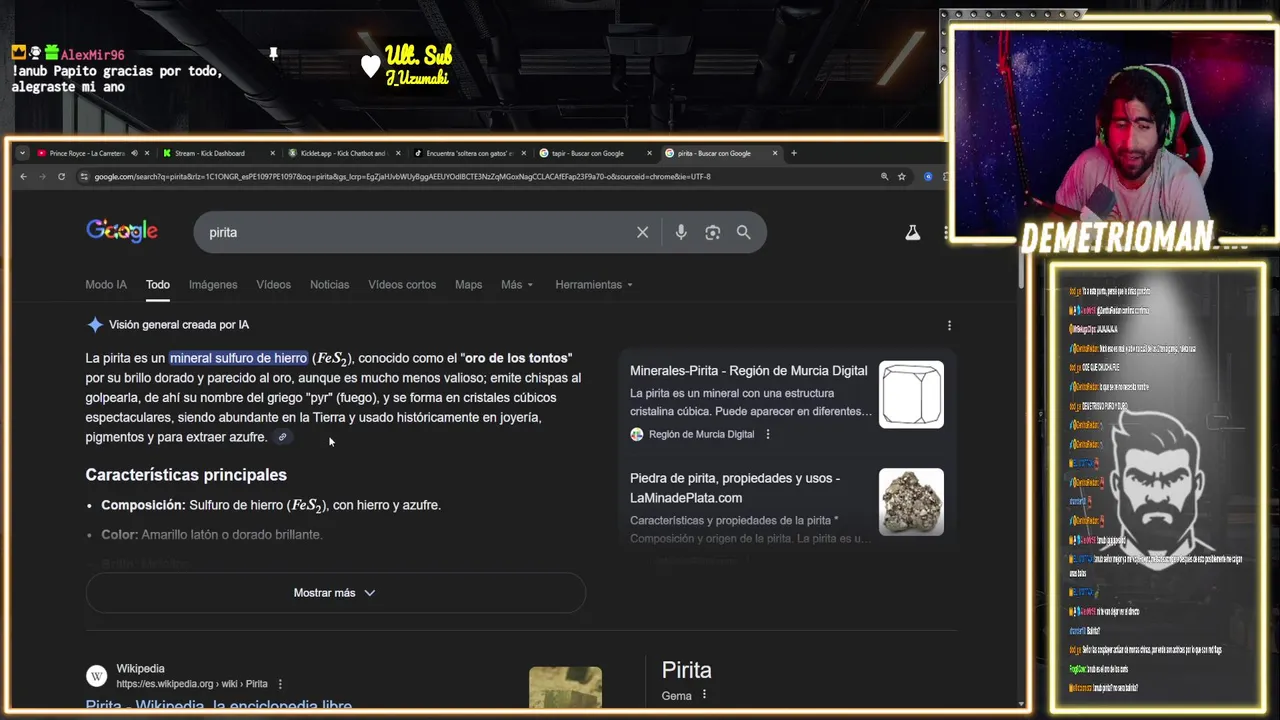
Task: Close the Kicklet.app tab
Action: [398, 153]
